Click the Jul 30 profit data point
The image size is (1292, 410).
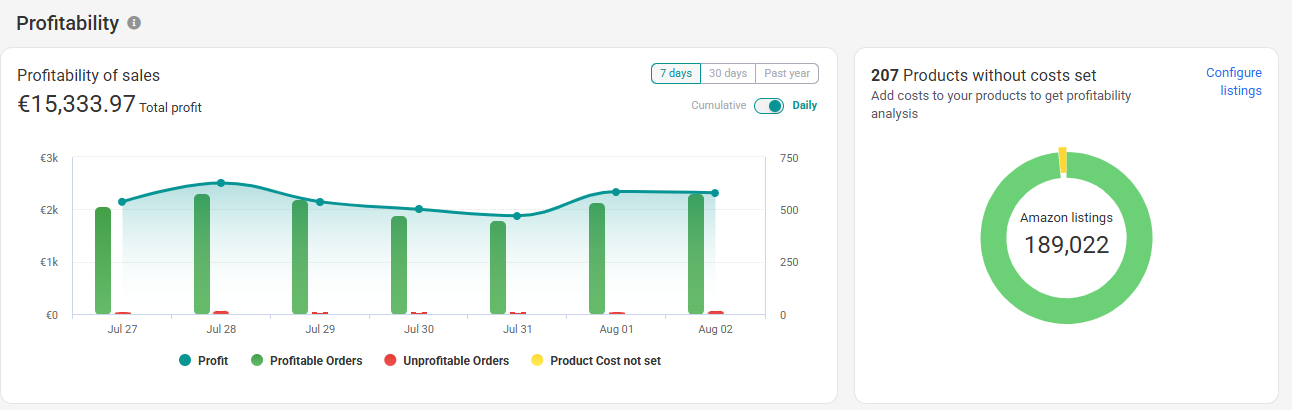[419, 209]
